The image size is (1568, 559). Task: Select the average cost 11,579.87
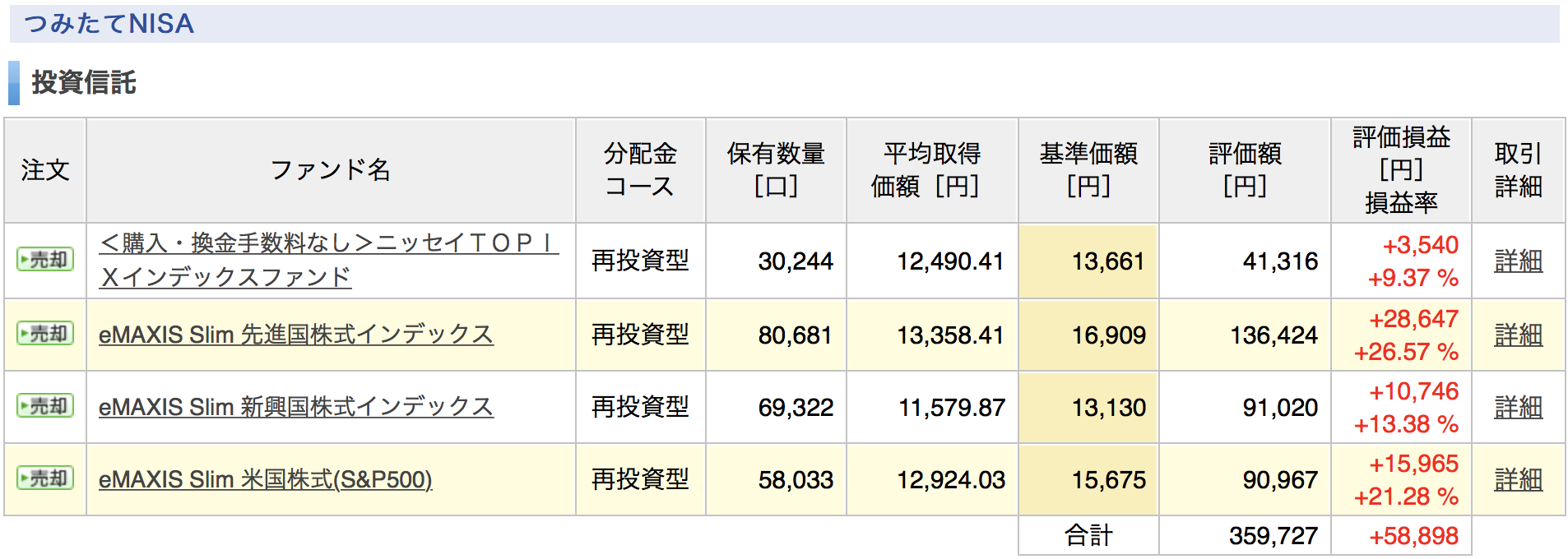(951, 408)
